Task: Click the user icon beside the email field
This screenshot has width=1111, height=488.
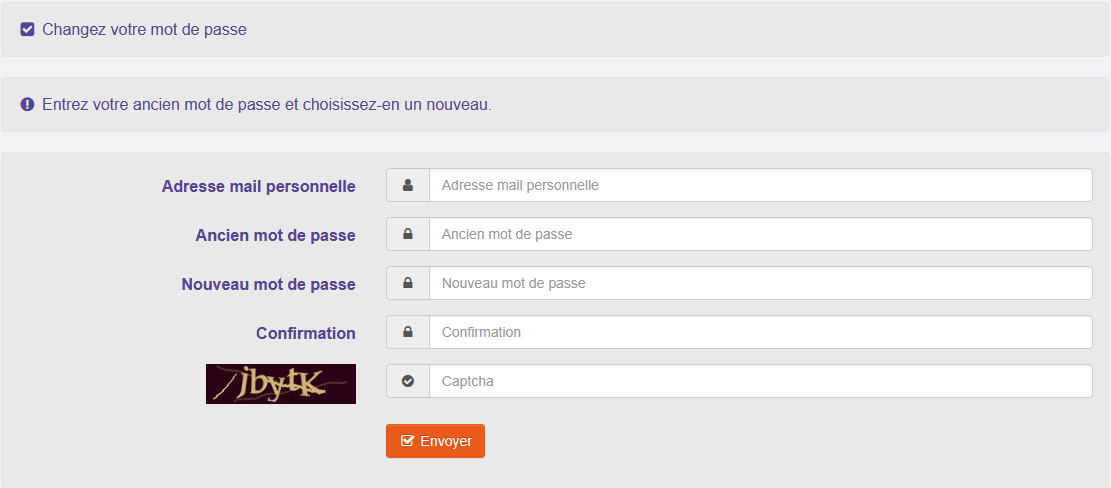Action: [x=408, y=185]
